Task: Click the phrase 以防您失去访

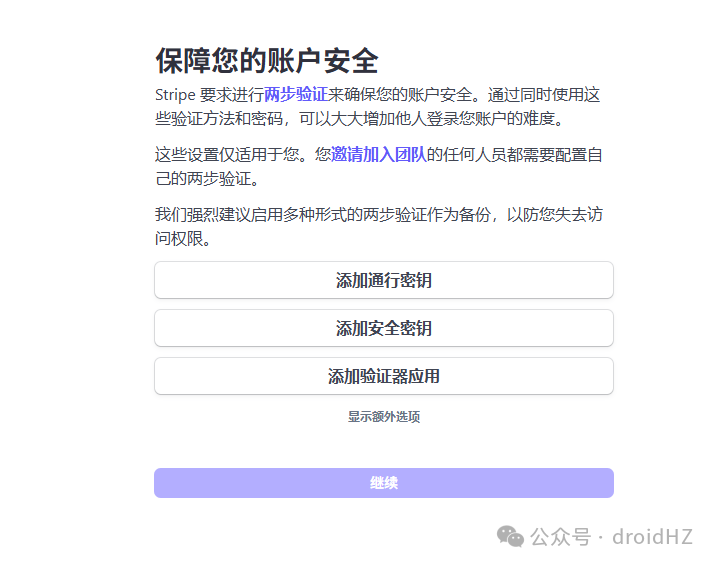Action: tap(555, 214)
